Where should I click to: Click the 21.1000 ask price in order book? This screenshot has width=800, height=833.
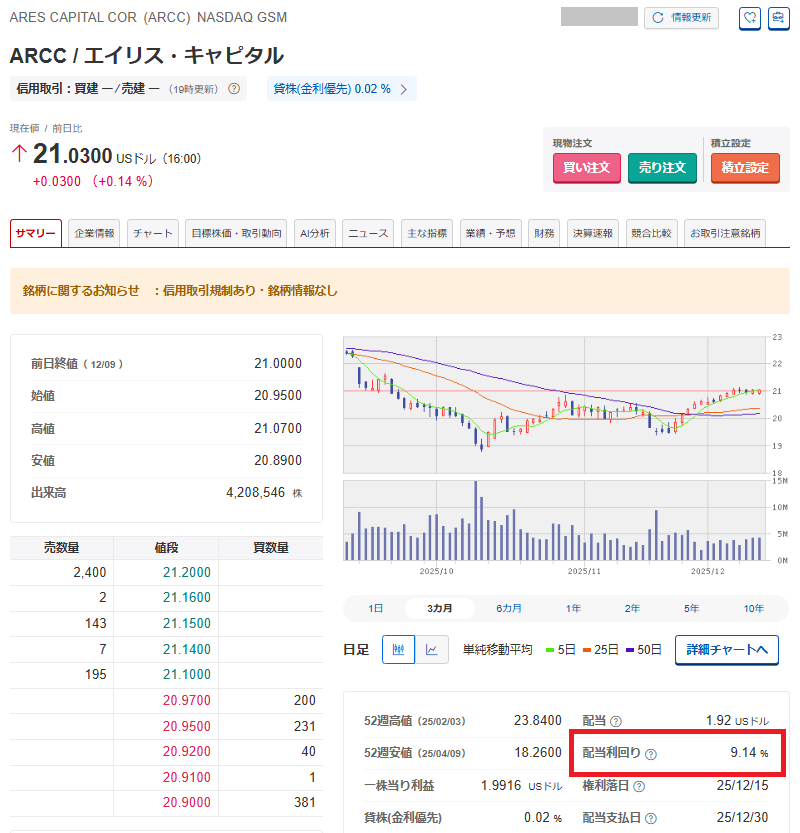[x=166, y=674]
